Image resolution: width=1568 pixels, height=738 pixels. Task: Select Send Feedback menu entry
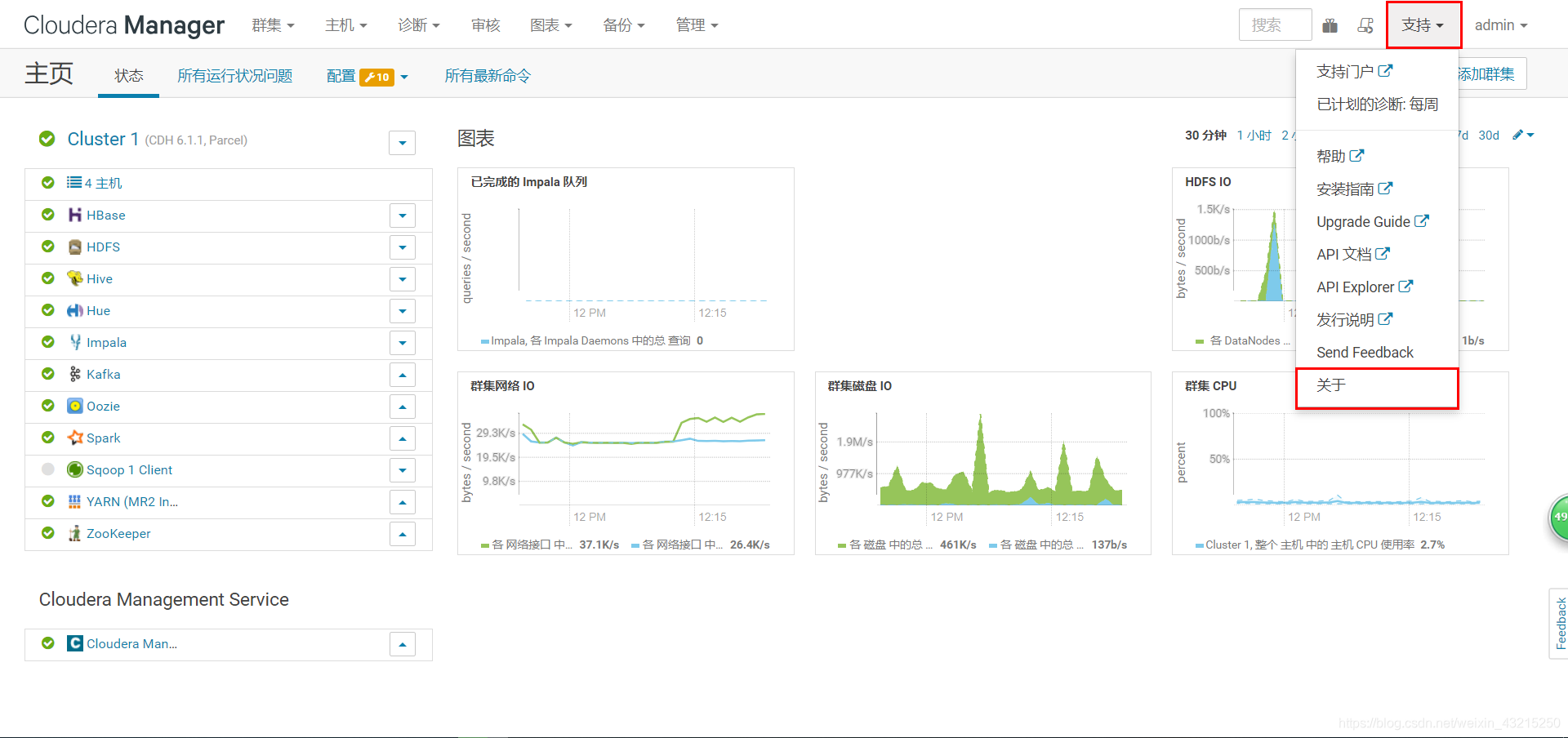1377,352
